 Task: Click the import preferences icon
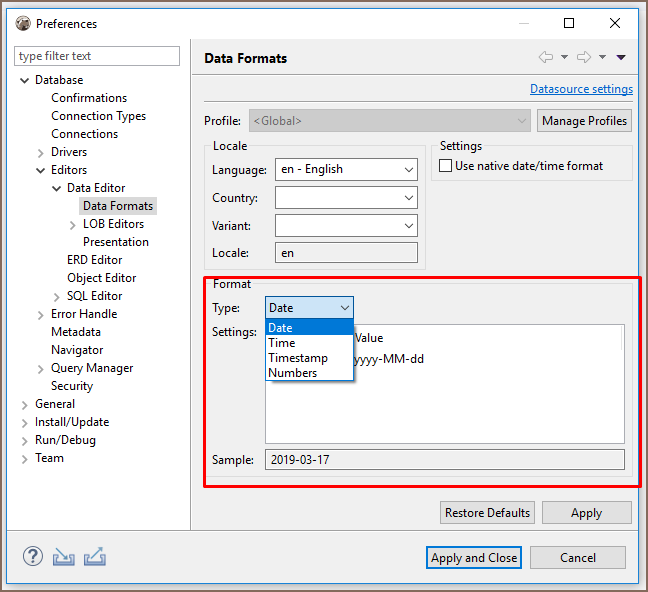64,557
